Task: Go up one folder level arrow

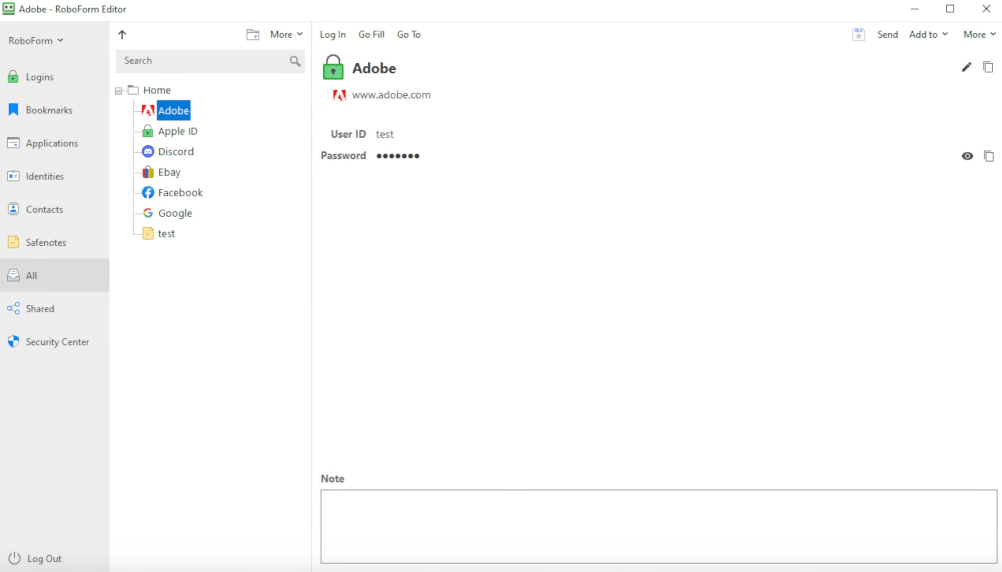Action: click(122, 35)
